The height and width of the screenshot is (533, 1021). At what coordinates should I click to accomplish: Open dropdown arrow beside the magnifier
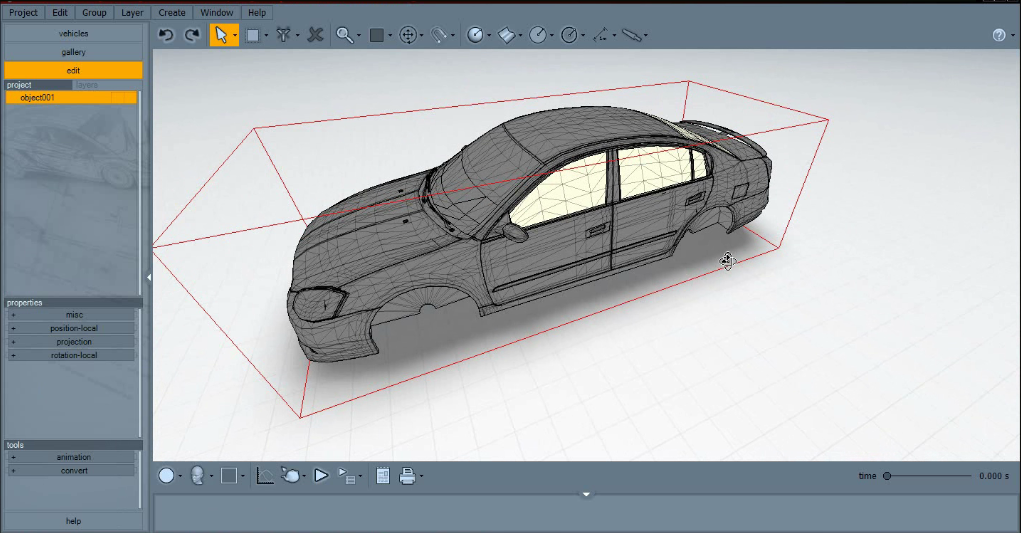click(359, 36)
